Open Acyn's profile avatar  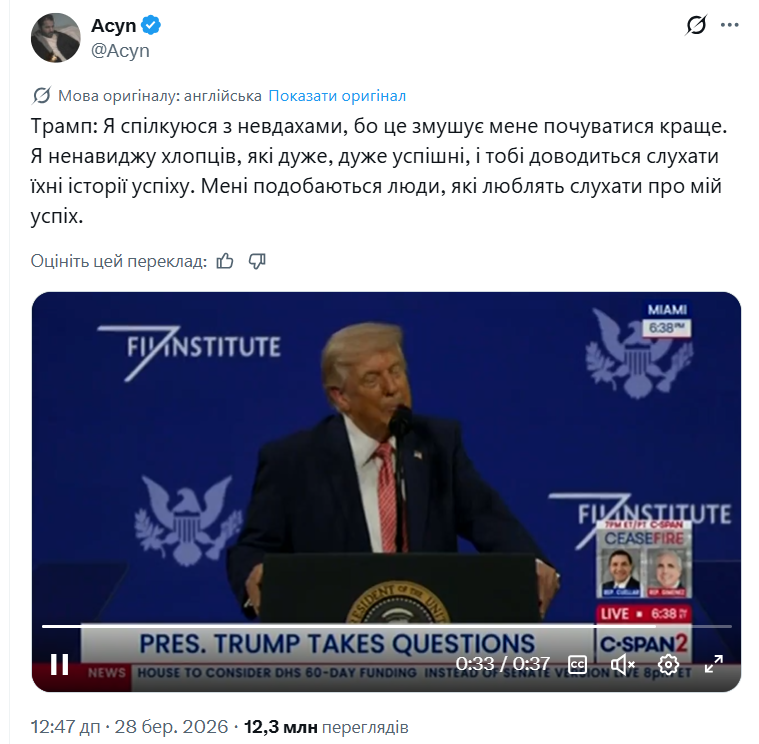[x=56, y=38]
